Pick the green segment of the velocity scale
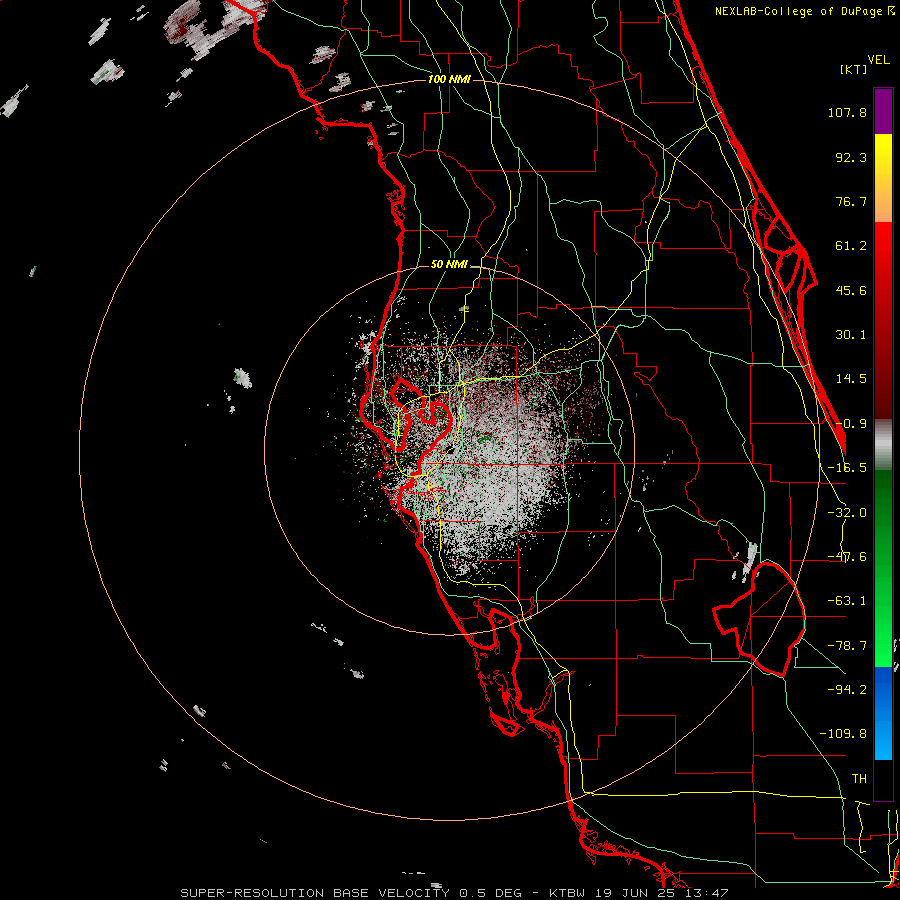Image resolution: width=900 pixels, height=900 pixels. click(x=883, y=568)
